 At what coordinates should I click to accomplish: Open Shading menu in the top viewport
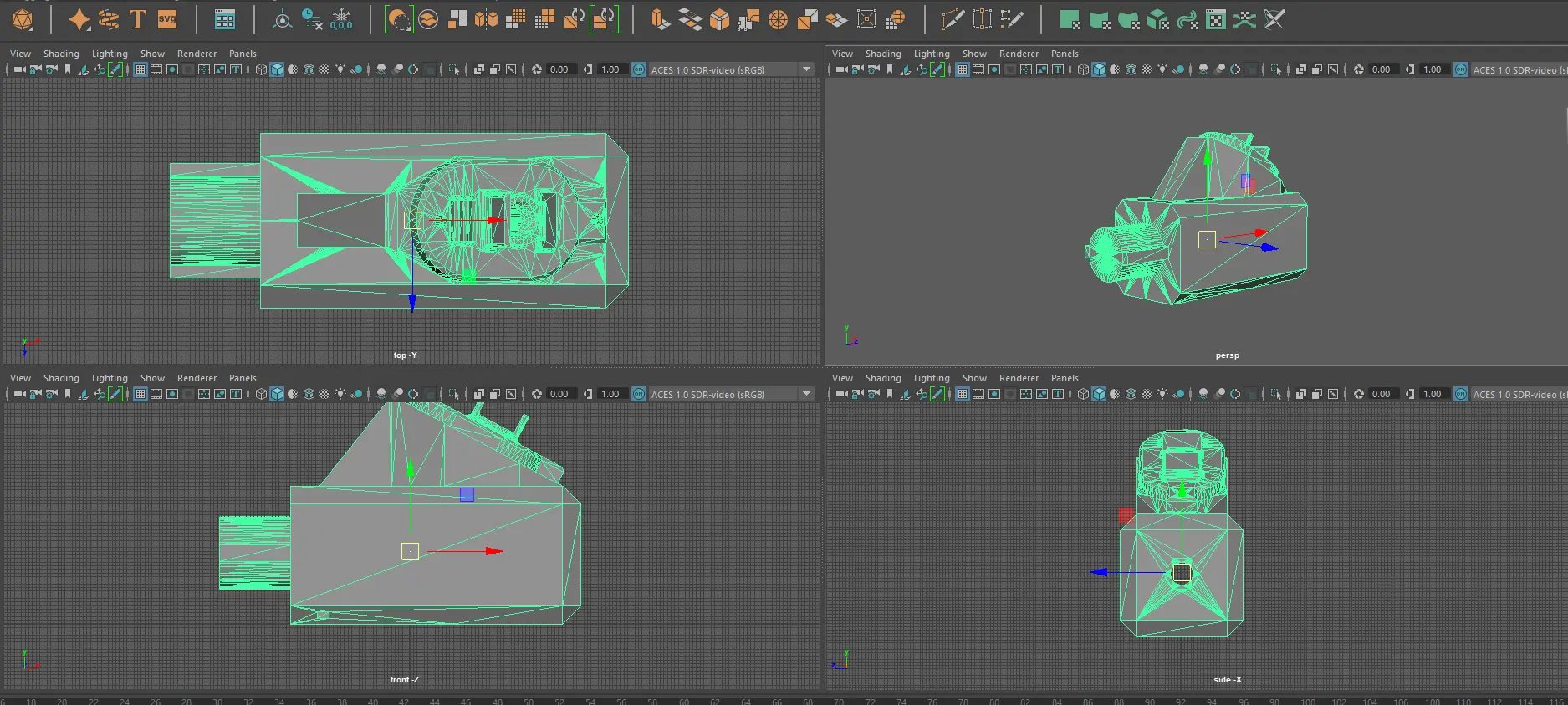coord(61,54)
